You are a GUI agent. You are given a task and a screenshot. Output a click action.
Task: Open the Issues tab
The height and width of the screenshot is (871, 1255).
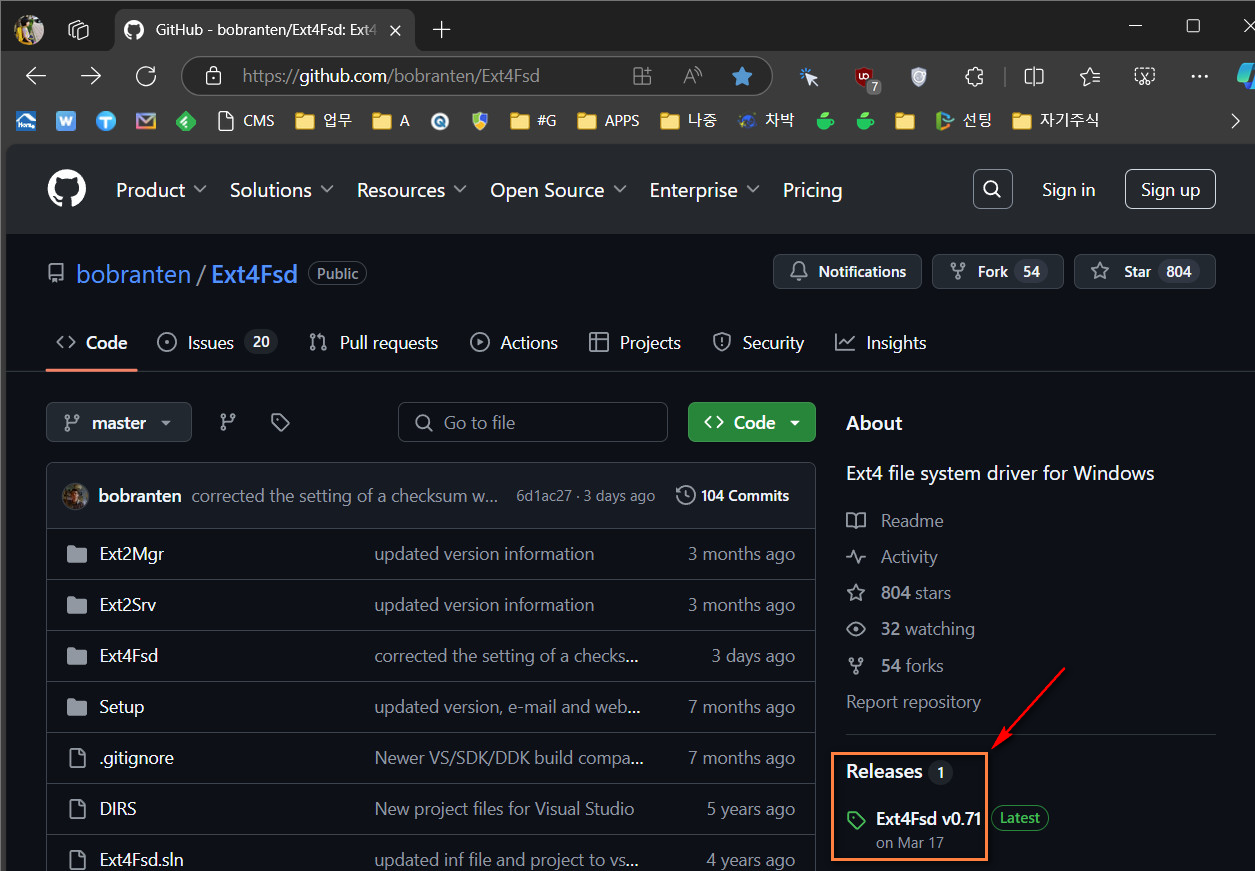coord(217,343)
